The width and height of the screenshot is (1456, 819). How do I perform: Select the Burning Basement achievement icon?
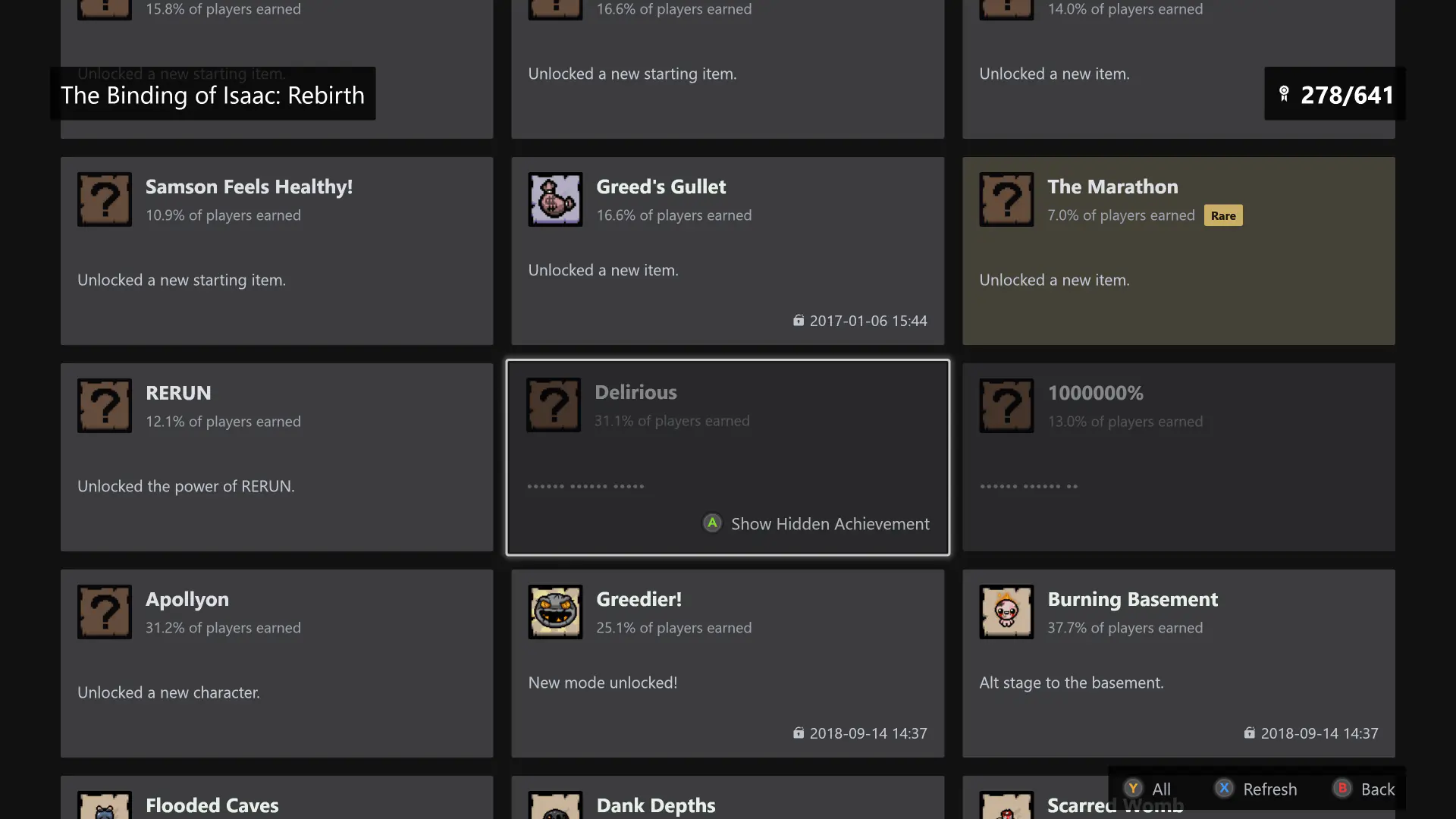click(x=1006, y=612)
